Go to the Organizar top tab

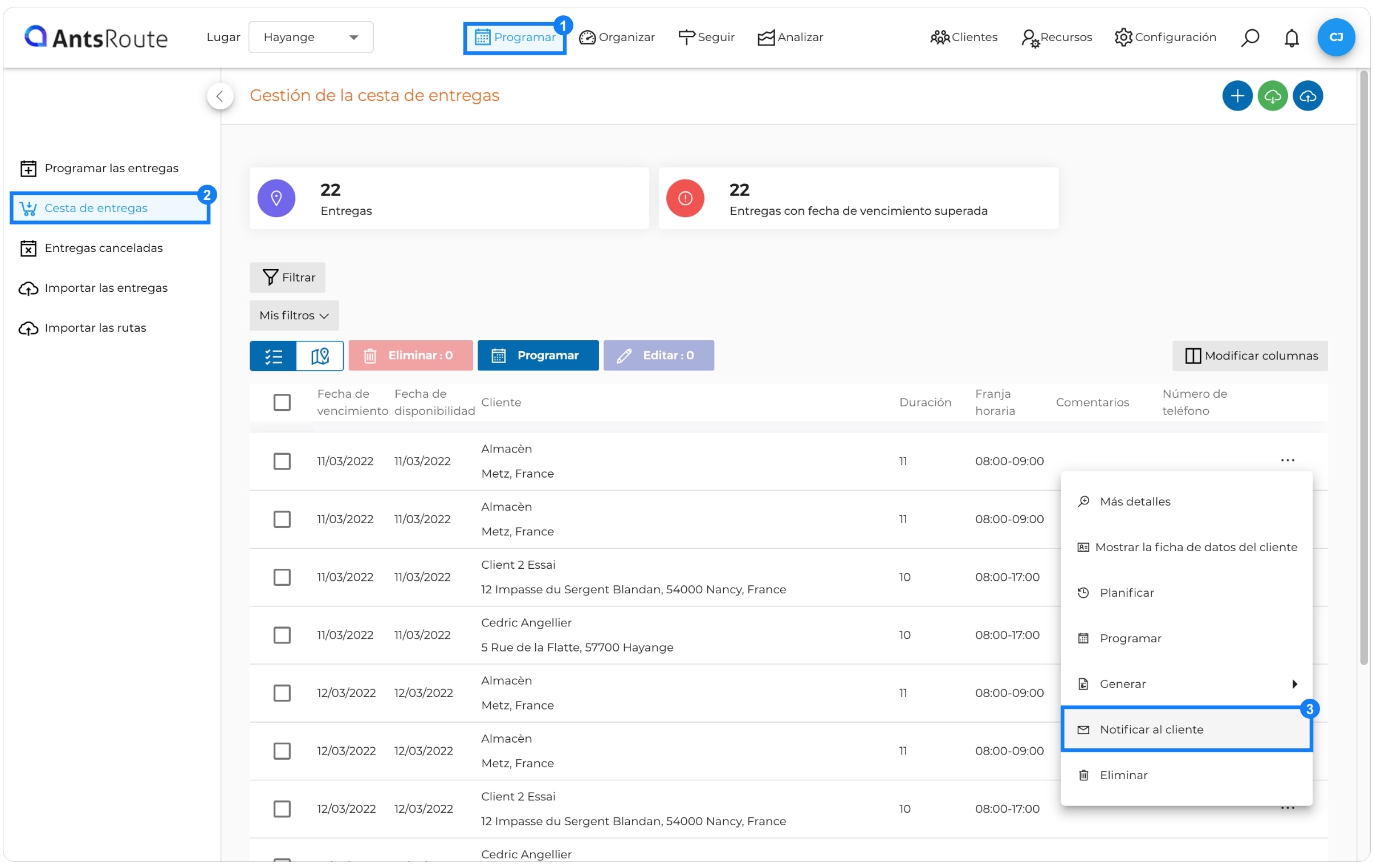pyautogui.click(x=616, y=38)
